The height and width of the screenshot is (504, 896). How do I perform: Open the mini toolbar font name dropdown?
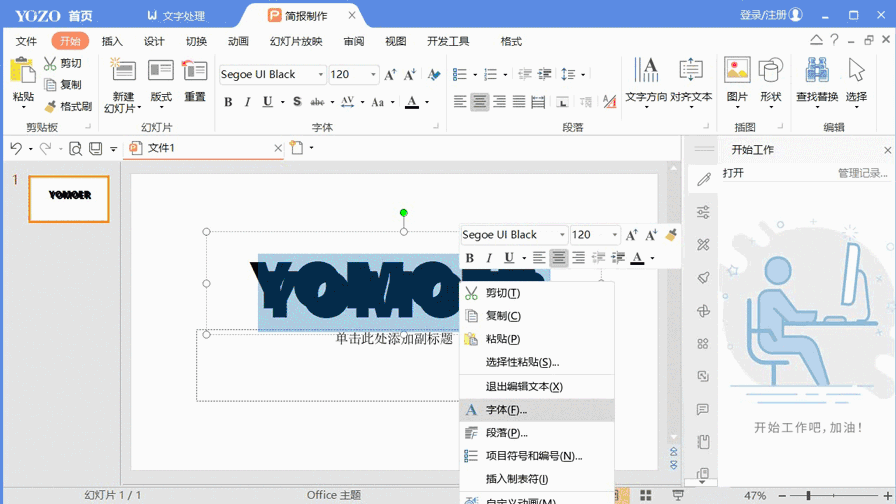tap(562, 235)
